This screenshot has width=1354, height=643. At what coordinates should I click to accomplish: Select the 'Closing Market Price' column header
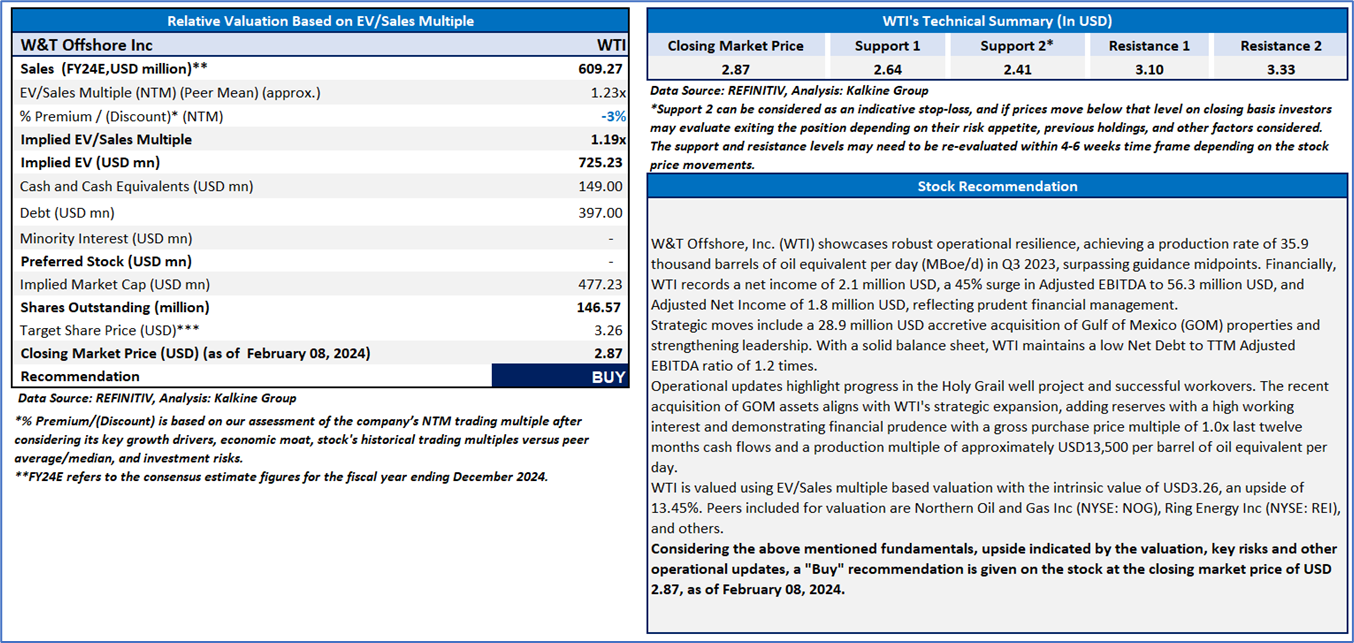click(x=735, y=45)
